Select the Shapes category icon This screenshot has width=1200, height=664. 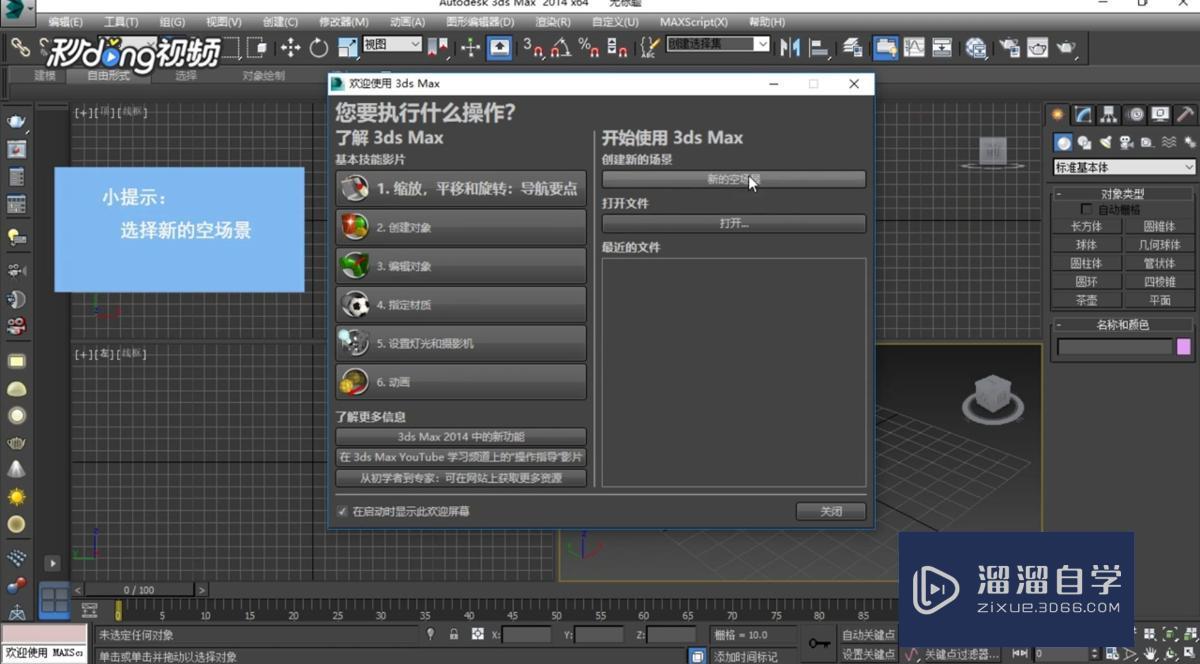[1085, 143]
